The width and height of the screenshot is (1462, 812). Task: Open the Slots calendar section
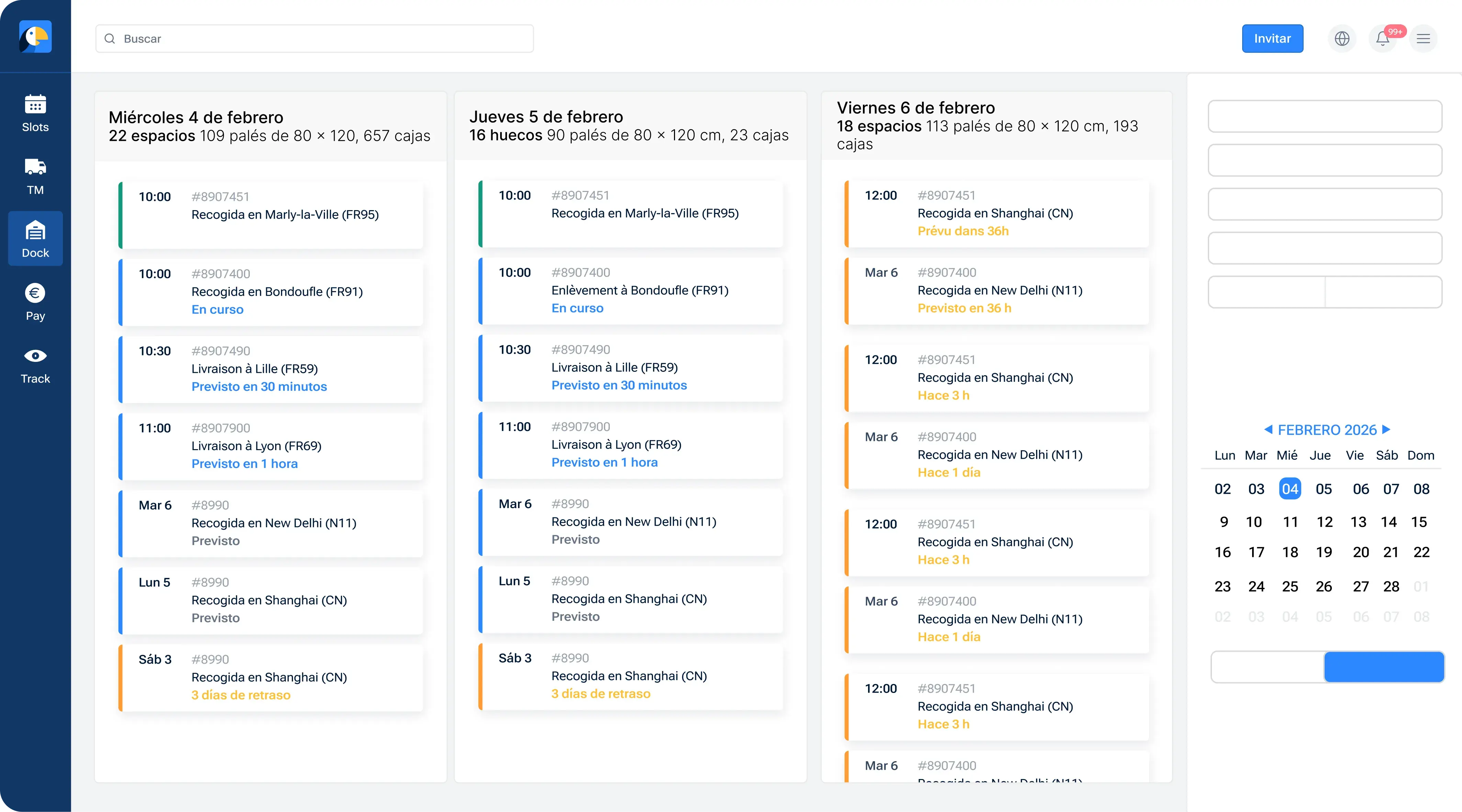(x=35, y=113)
